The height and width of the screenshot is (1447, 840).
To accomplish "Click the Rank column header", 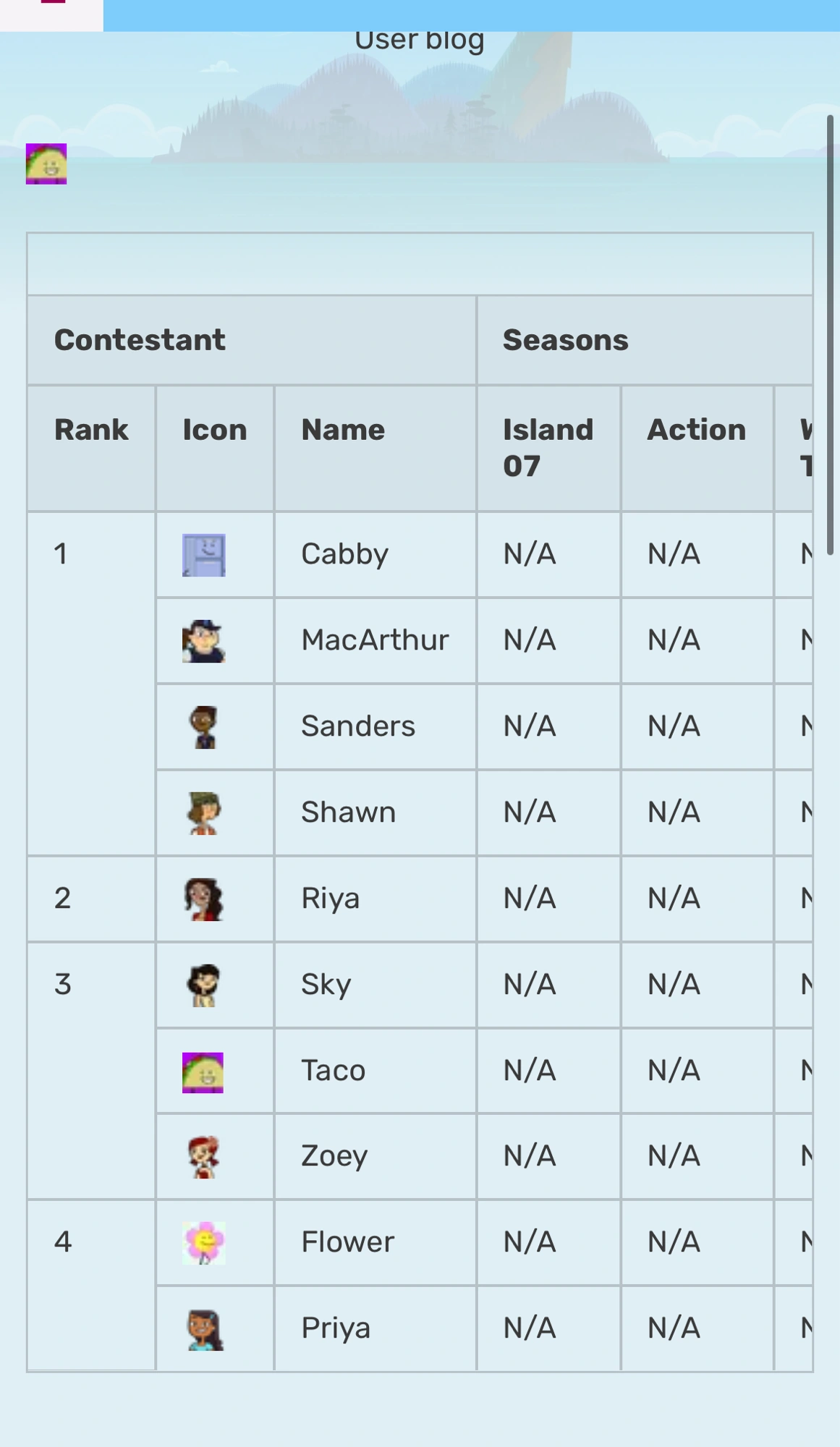I will click(91, 430).
